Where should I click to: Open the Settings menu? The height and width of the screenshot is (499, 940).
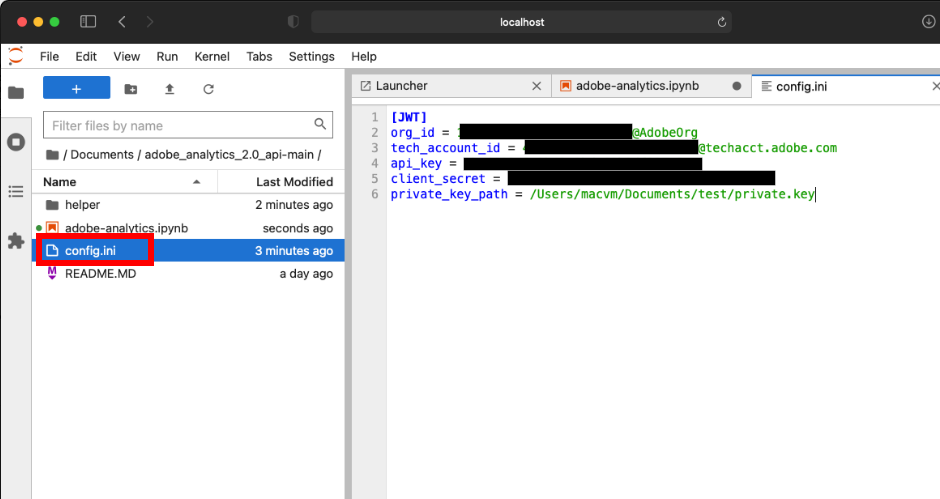pyautogui.click(x=312, y=56)
